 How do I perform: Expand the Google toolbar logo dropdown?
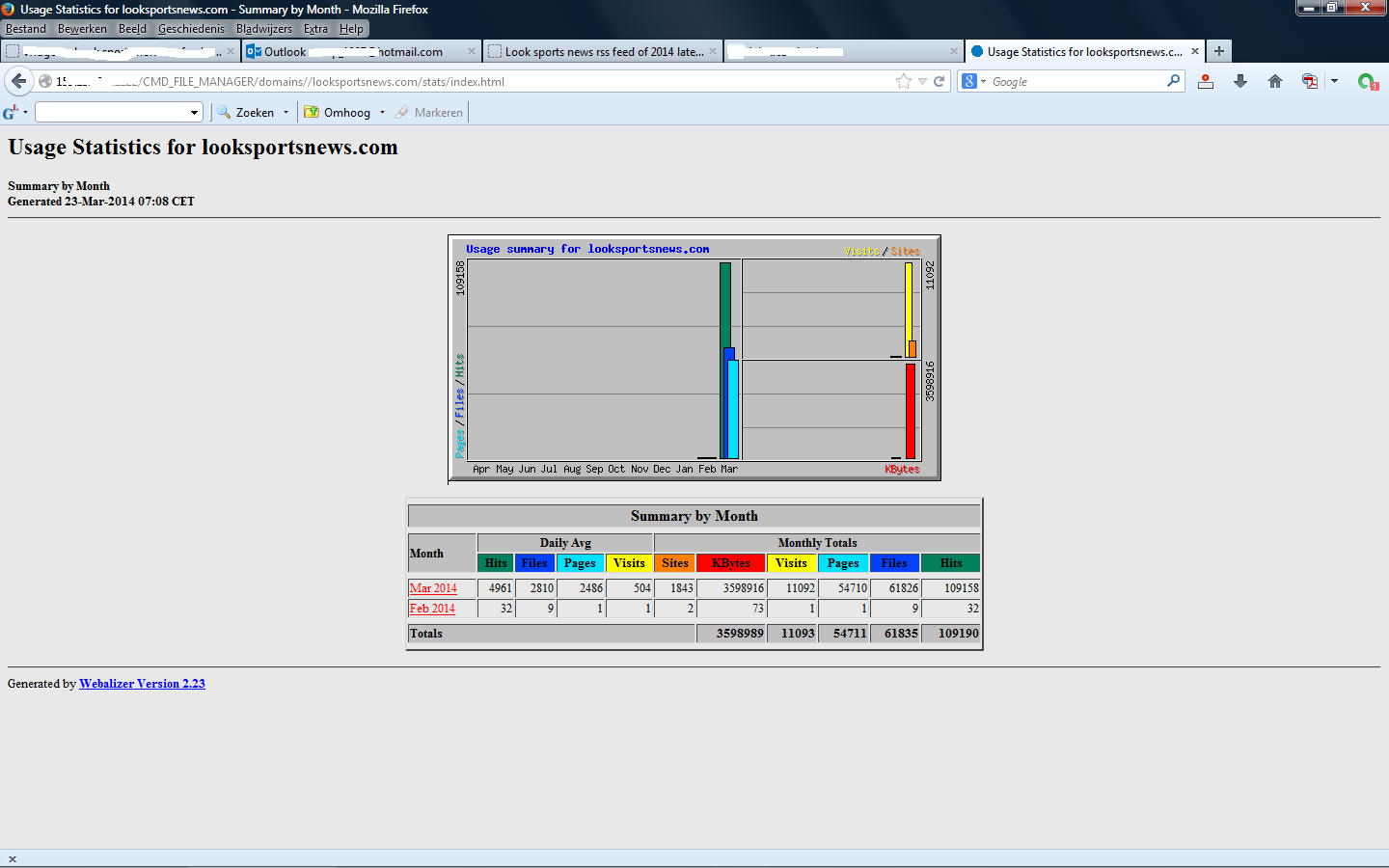[x=25, y=113]
